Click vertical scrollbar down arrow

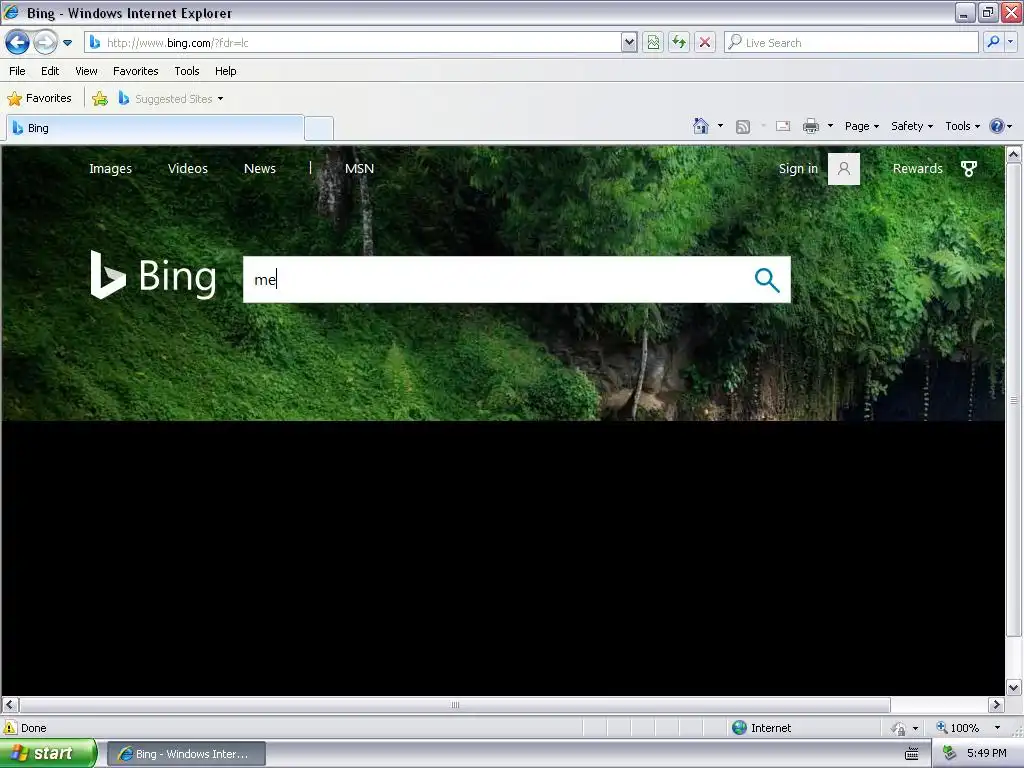pos(1014,687)
